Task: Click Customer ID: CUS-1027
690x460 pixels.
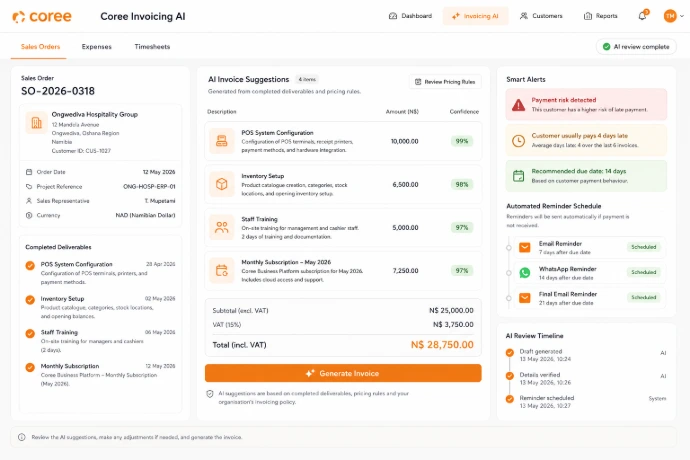Action: 81,151
